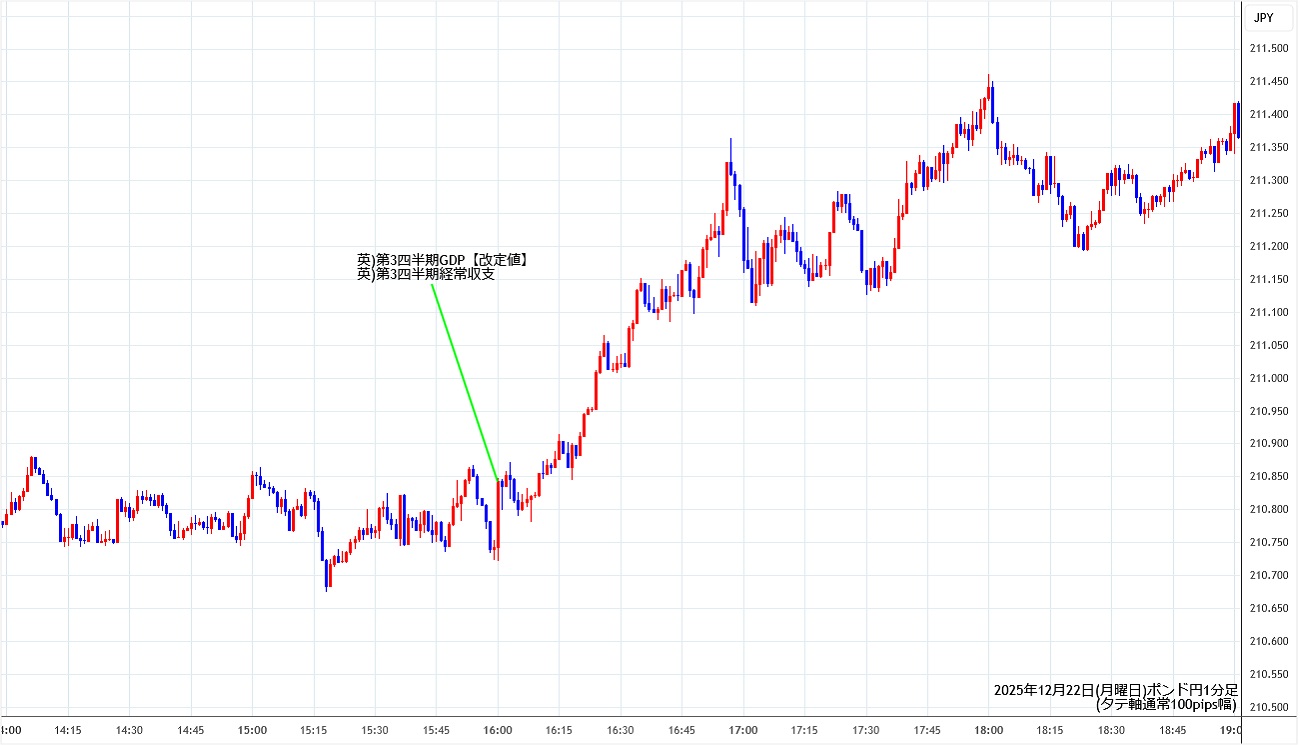Click the 18:00 time axis label
Image resolution: width=1300 pixels, height=745 pixels.
(989, 730)
